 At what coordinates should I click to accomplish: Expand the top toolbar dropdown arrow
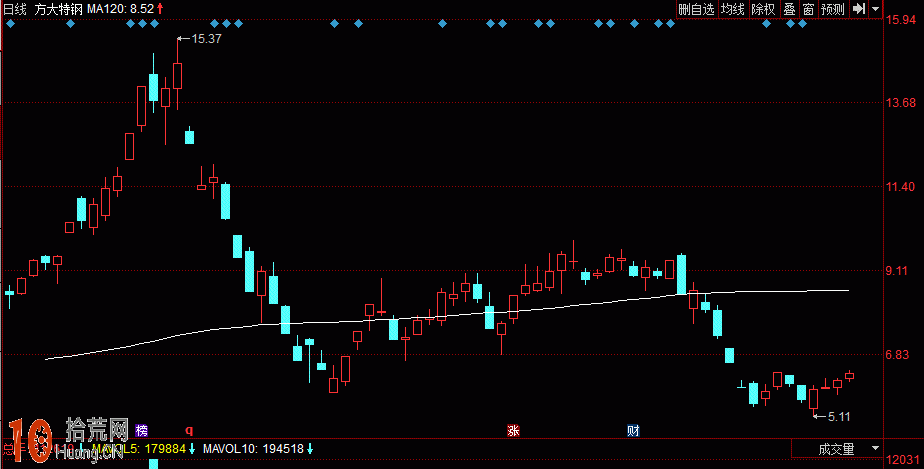[x=876, y=9]
